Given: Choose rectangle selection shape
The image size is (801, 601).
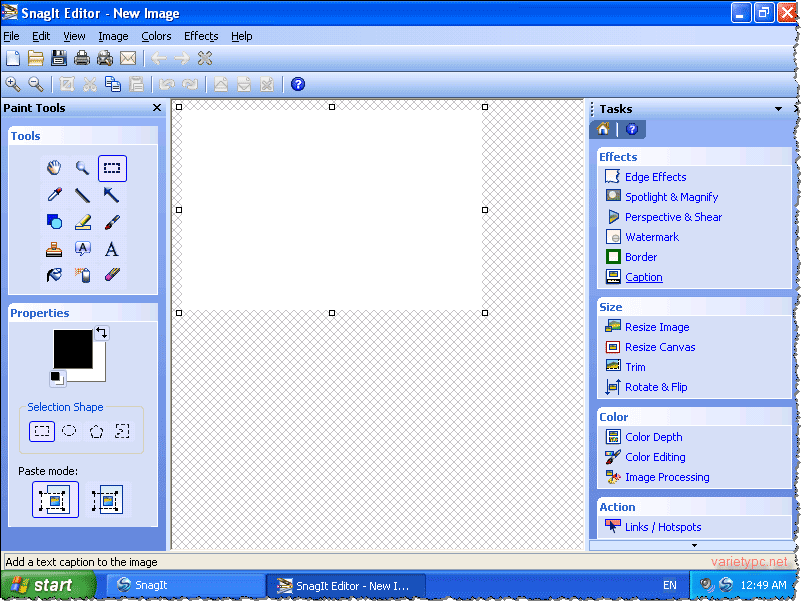Looking at the screenshot, I should coord(42,431).
